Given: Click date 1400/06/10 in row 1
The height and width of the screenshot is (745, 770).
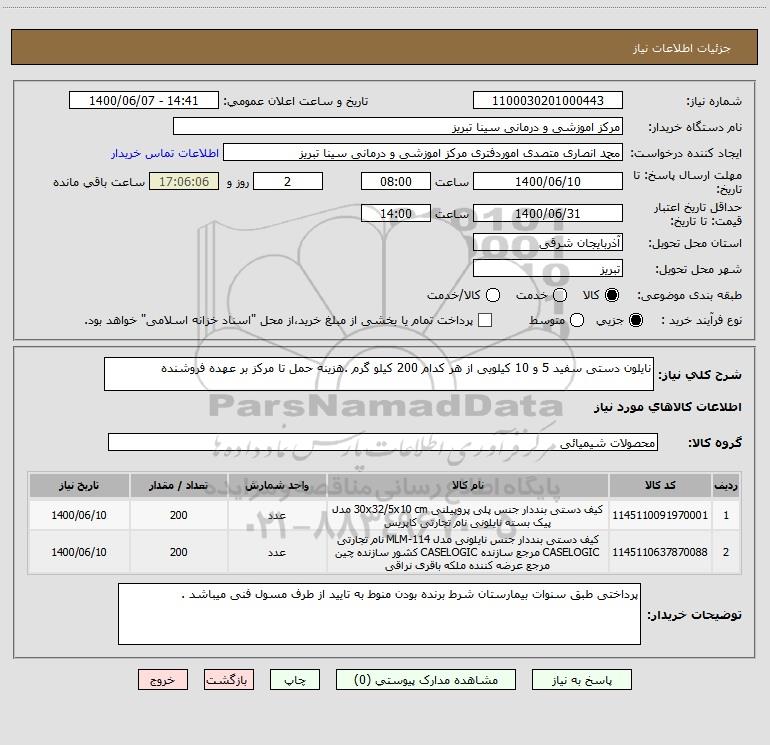Looking at the screenshot, I should (79, 515).
